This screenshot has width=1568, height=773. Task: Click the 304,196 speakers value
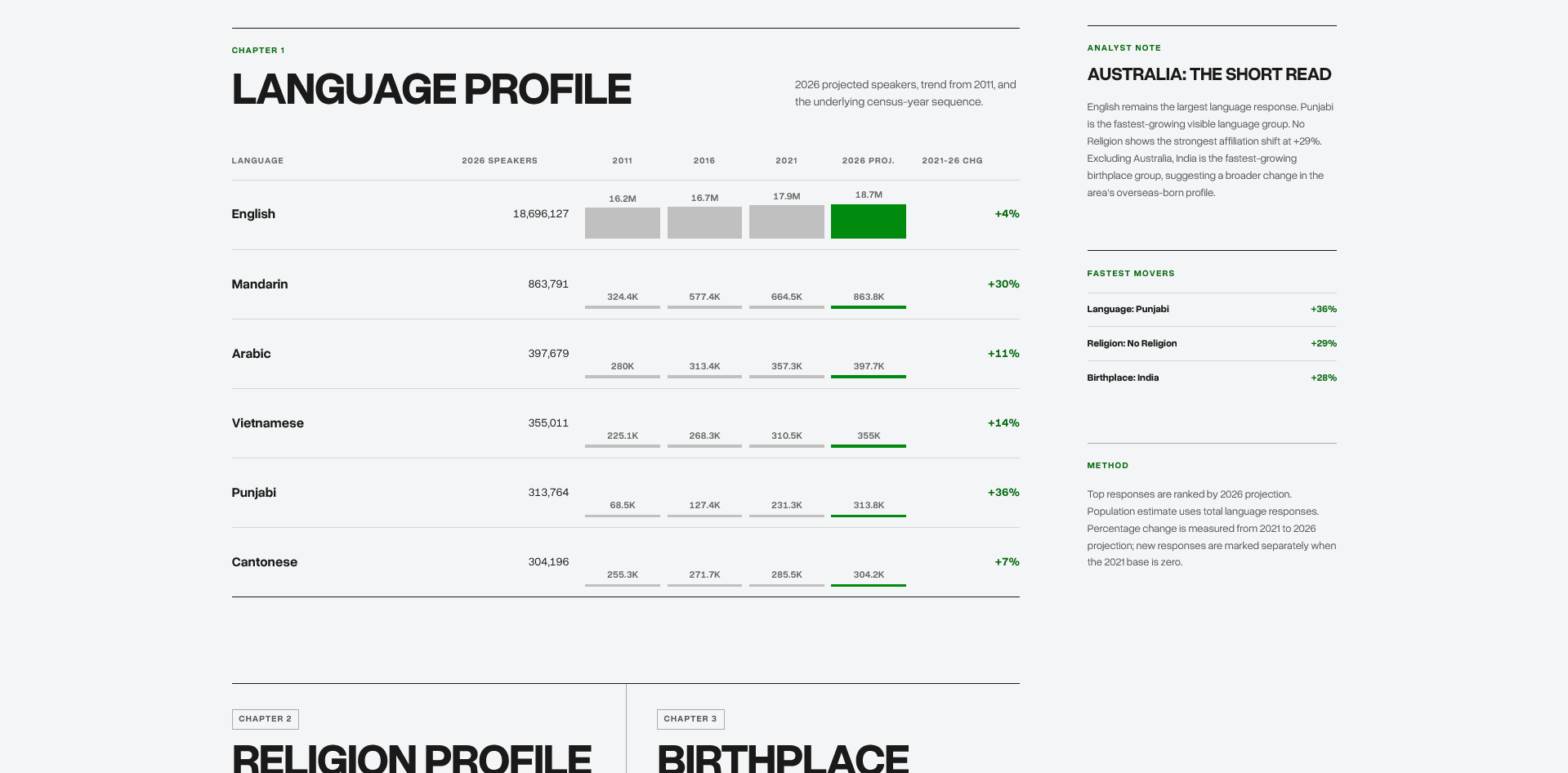click(548, 562)
